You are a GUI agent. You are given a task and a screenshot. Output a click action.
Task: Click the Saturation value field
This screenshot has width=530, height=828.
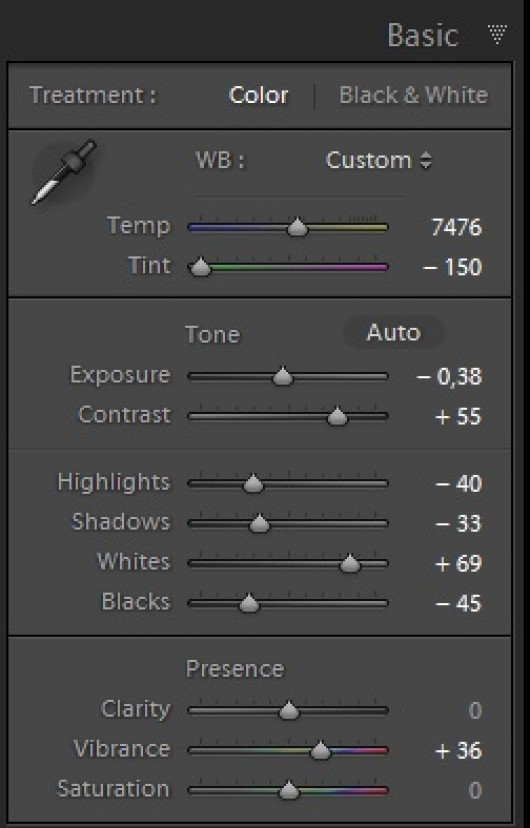click(475, 791)
